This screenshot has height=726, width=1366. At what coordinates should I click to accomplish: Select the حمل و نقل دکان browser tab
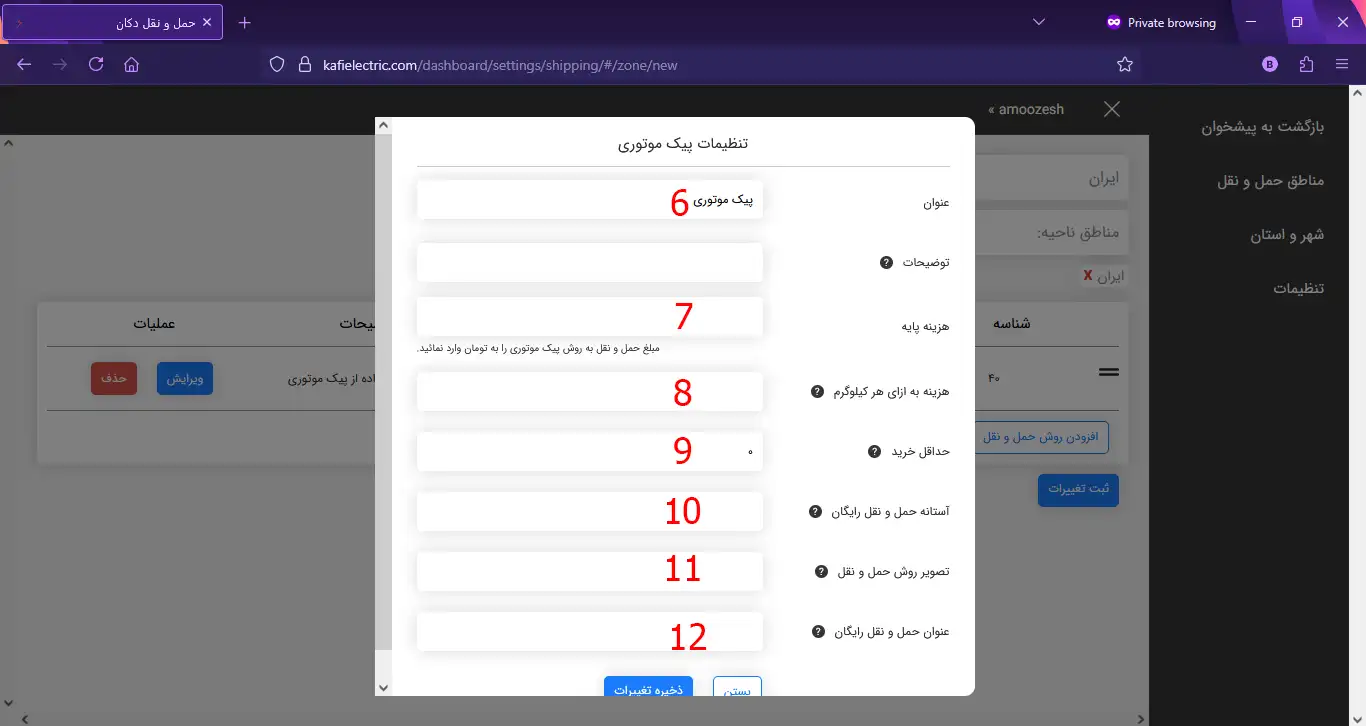(x=140, y=21)
